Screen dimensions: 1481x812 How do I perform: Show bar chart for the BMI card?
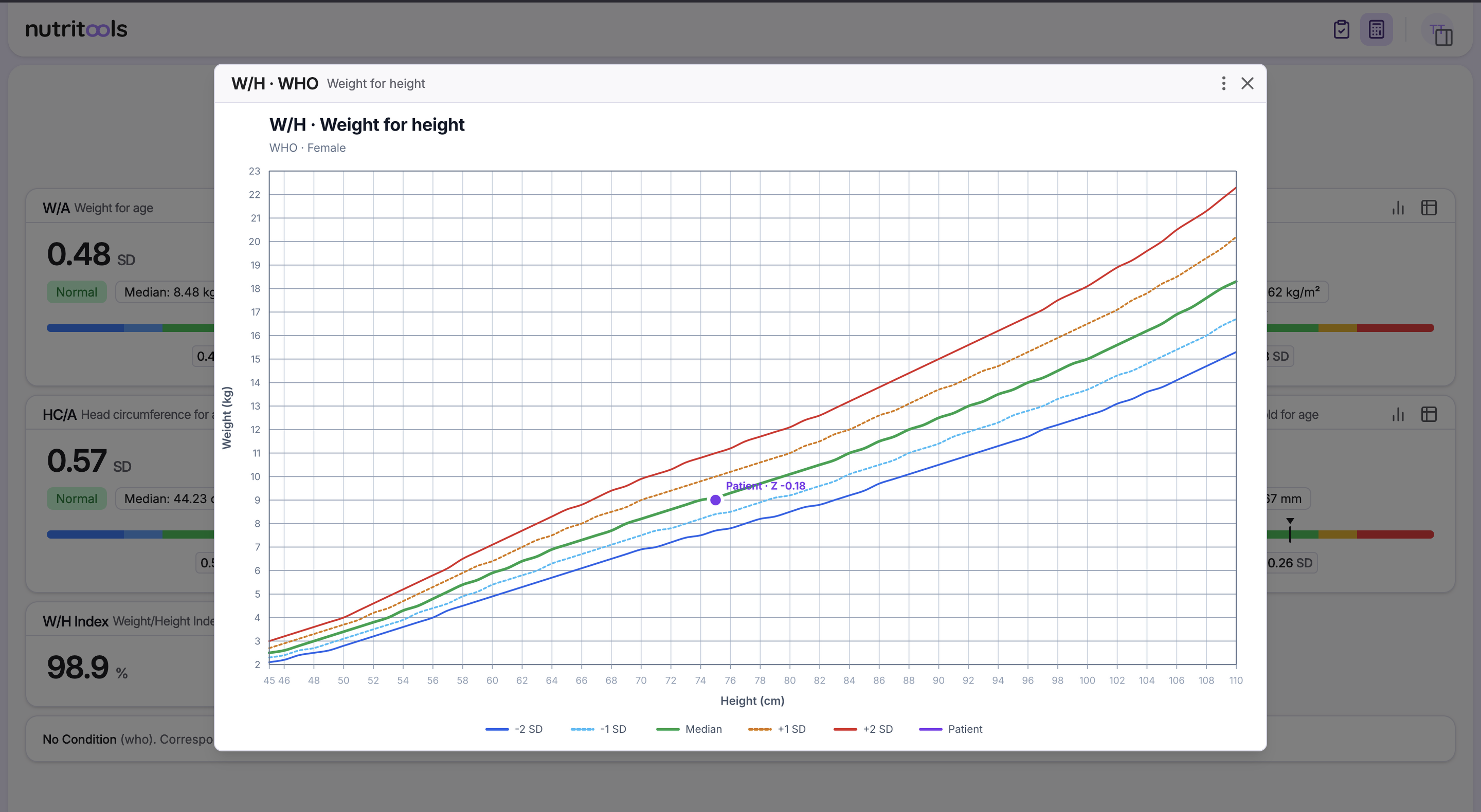[1398, 208]
